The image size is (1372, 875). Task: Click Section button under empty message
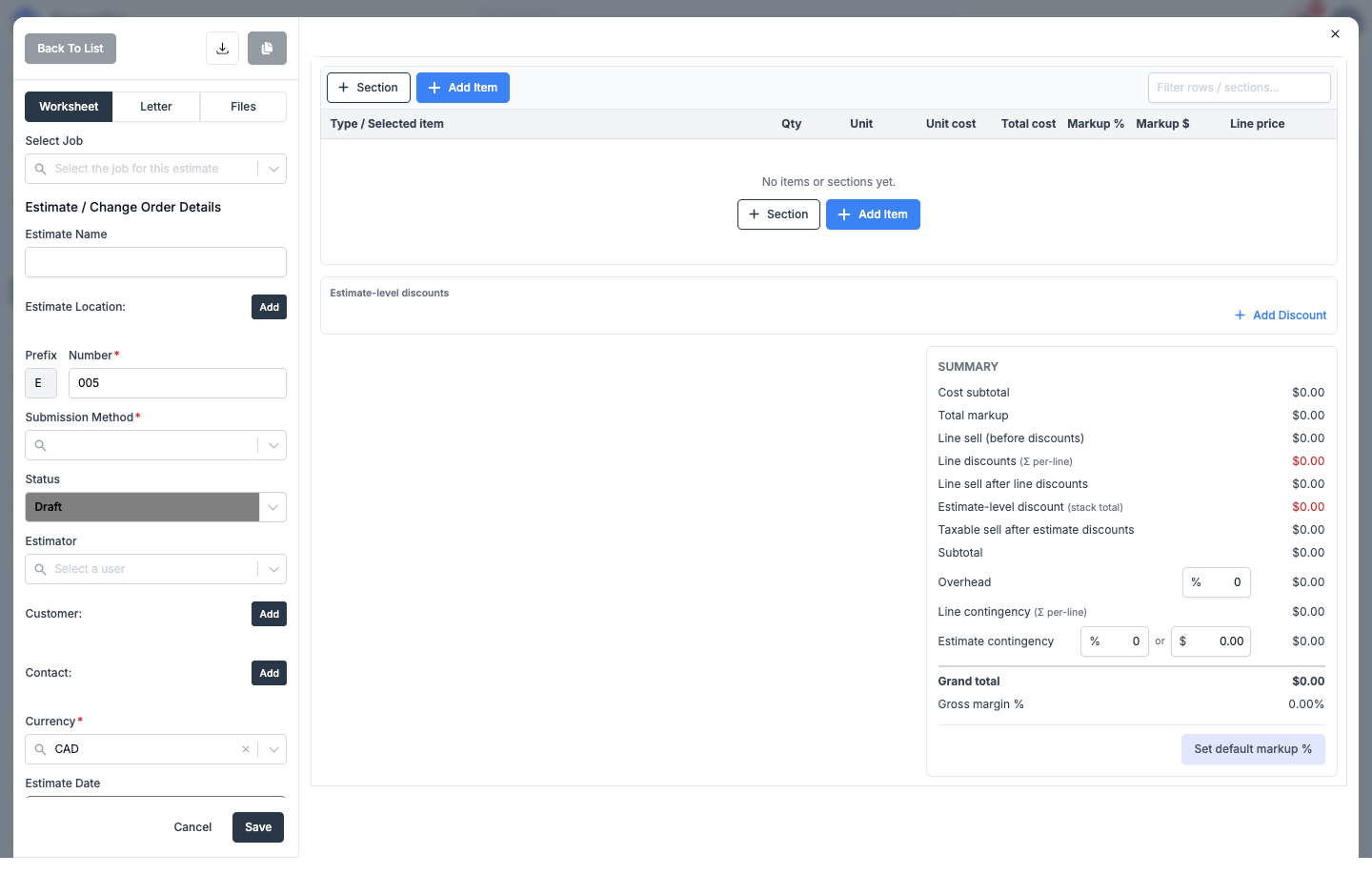point(778,214)
